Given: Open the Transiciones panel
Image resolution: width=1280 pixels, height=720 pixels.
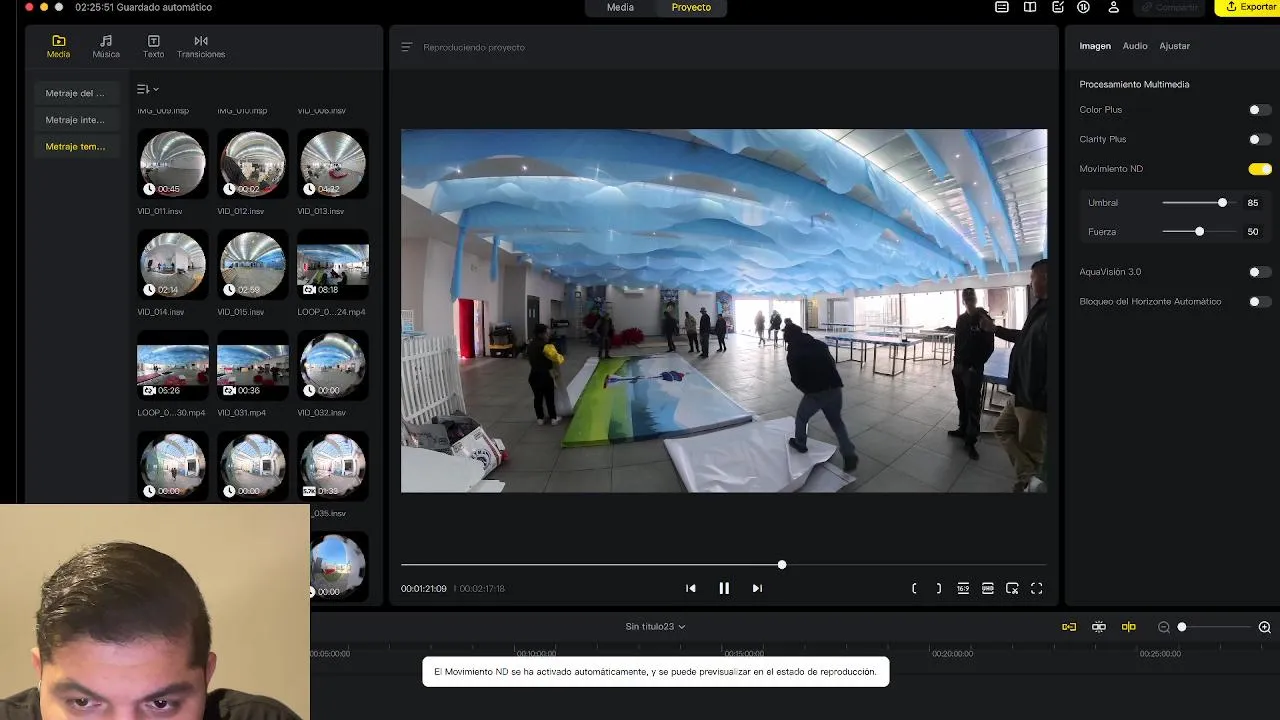Looking at the screenshot, I should click(201, 46).
